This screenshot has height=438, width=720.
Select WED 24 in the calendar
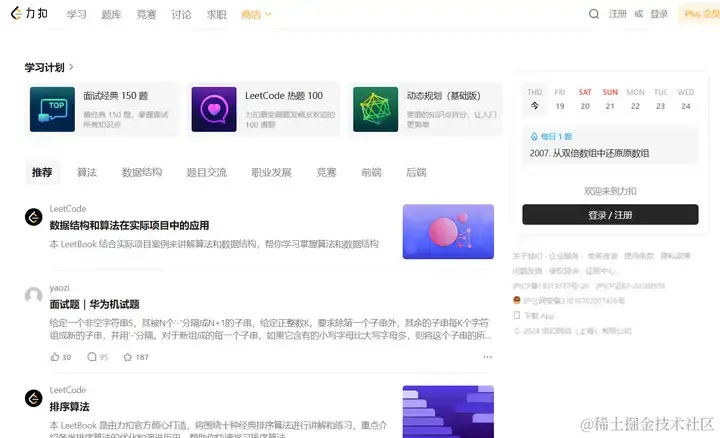pos(686,99)
